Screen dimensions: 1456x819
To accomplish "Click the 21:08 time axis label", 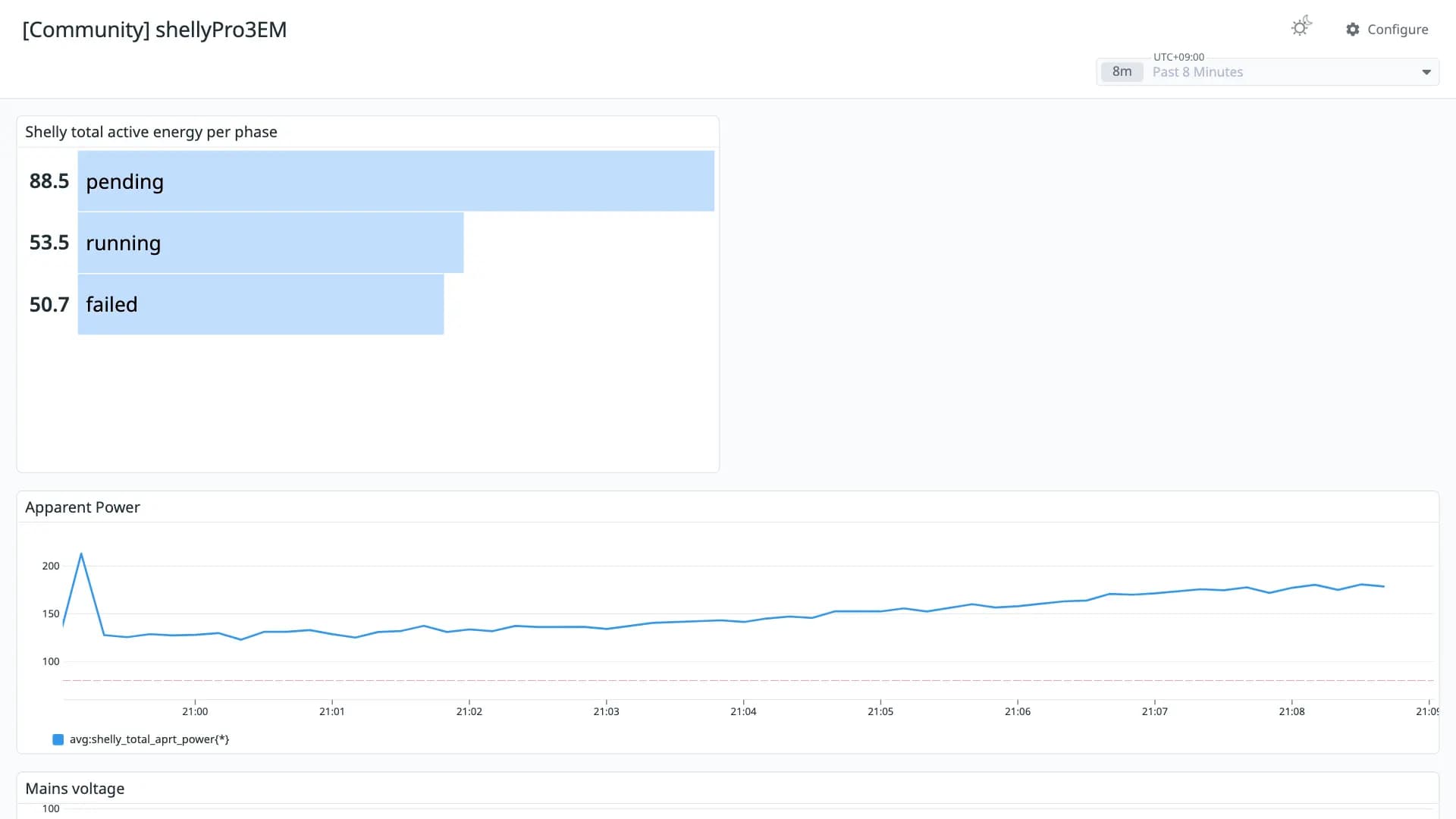I will point(1291,711).
